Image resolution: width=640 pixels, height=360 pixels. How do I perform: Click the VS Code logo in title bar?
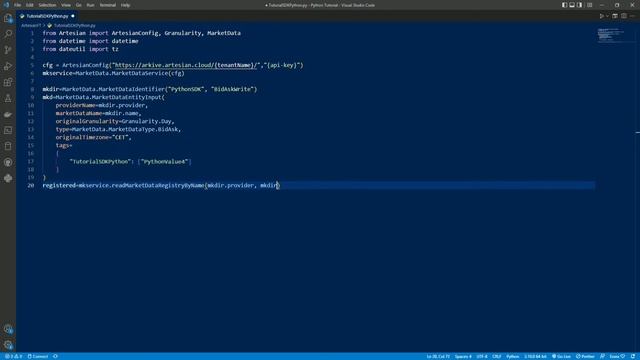(6, 5)
